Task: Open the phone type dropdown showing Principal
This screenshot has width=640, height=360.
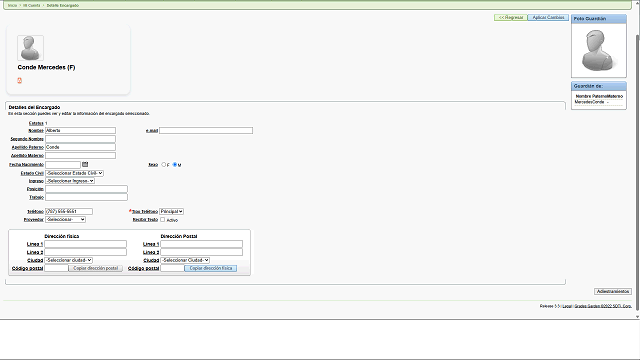Action: 171,211
